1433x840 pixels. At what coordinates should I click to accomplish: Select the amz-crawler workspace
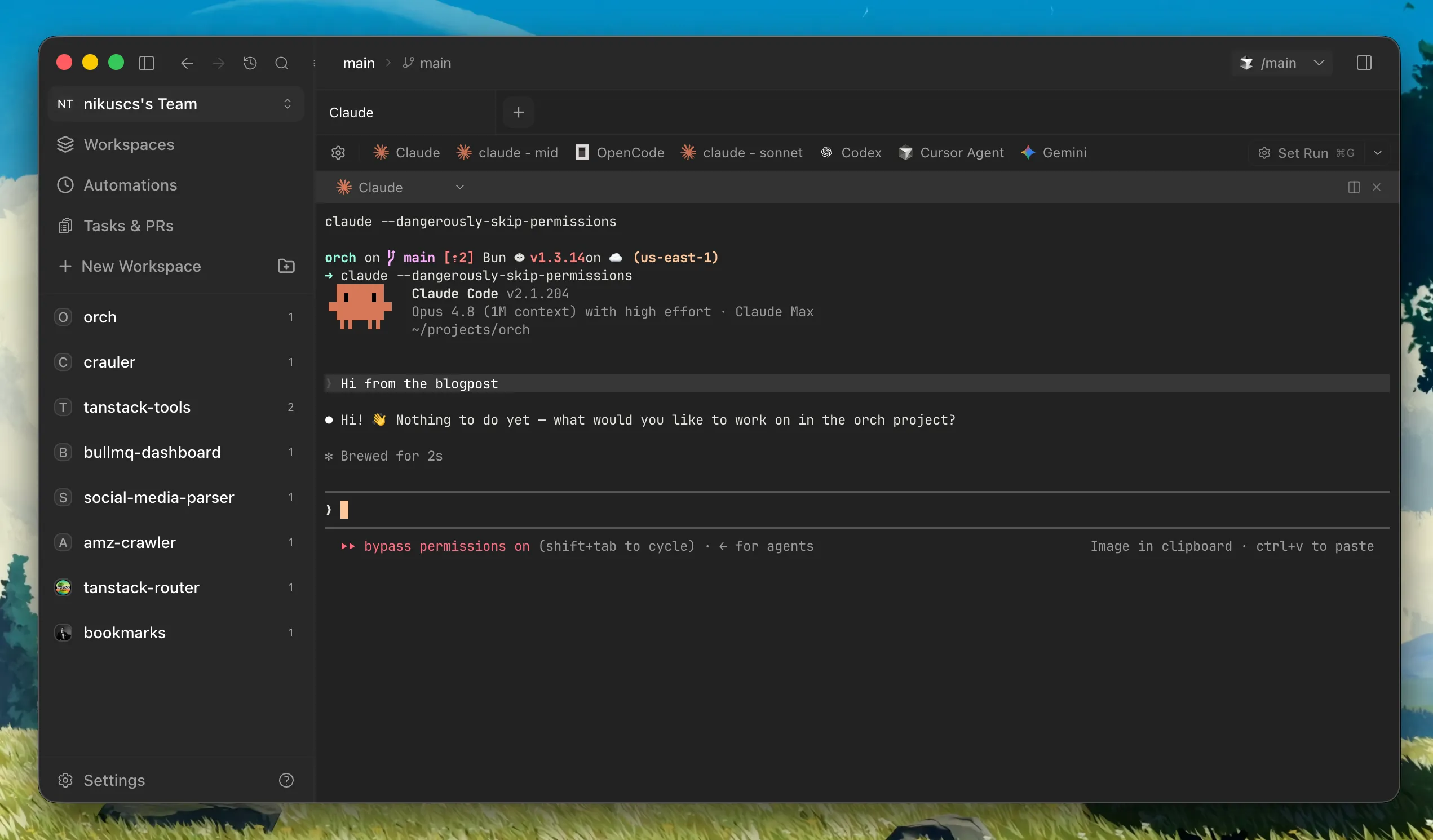coord(176,542)
